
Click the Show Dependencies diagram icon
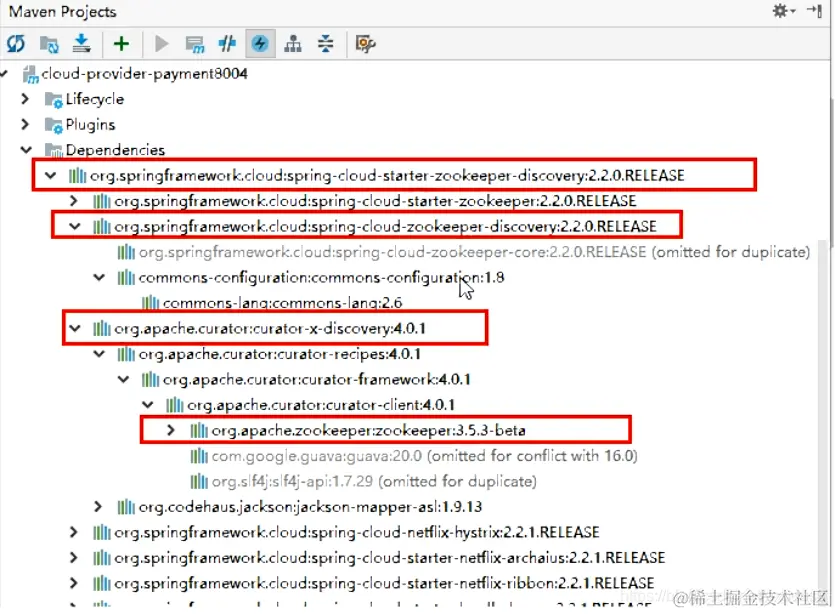pyautogui.click(x=293, y=44)
